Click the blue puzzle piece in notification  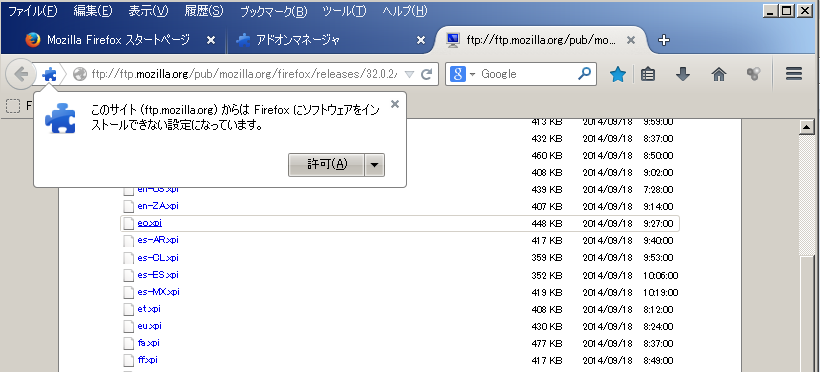point(61,118)
